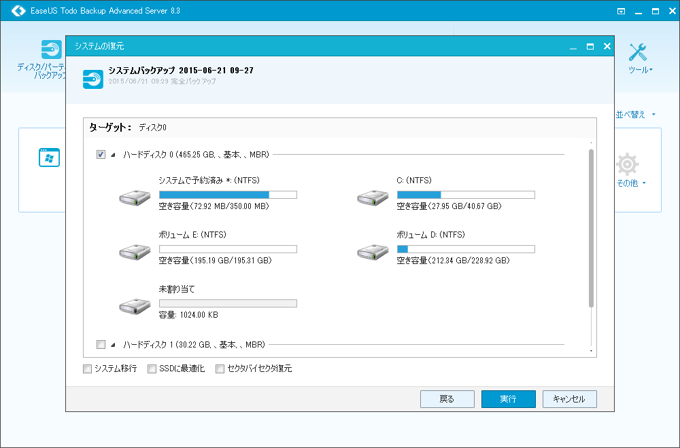
Task: Click the ボリューム E: usage bar
Action: pyautogui.click(x=228, y=249)
